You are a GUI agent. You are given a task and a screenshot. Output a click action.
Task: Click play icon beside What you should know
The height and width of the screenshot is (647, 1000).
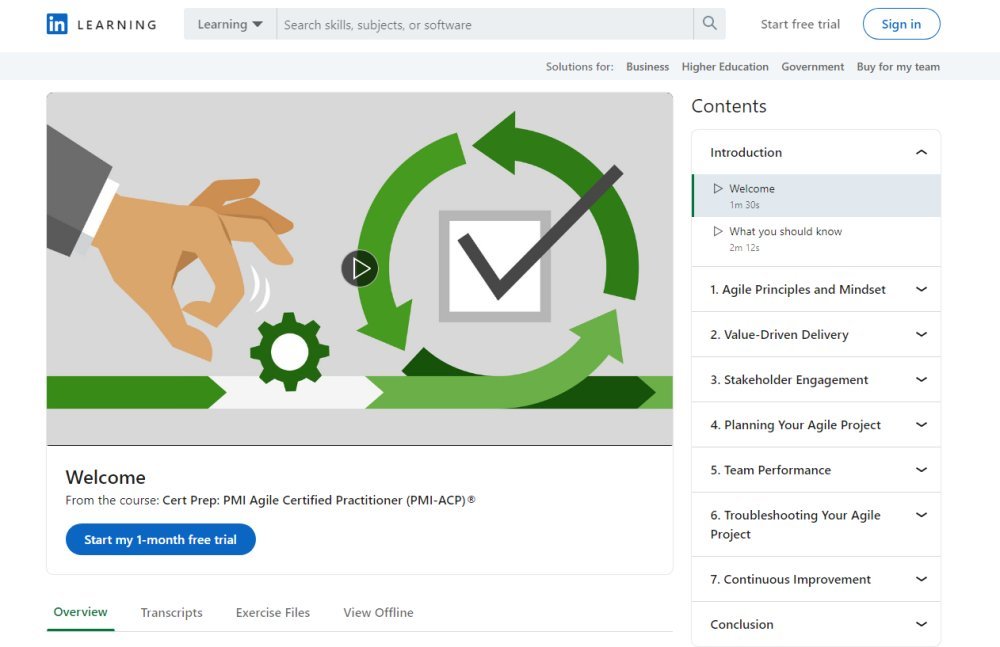(718, 231)
